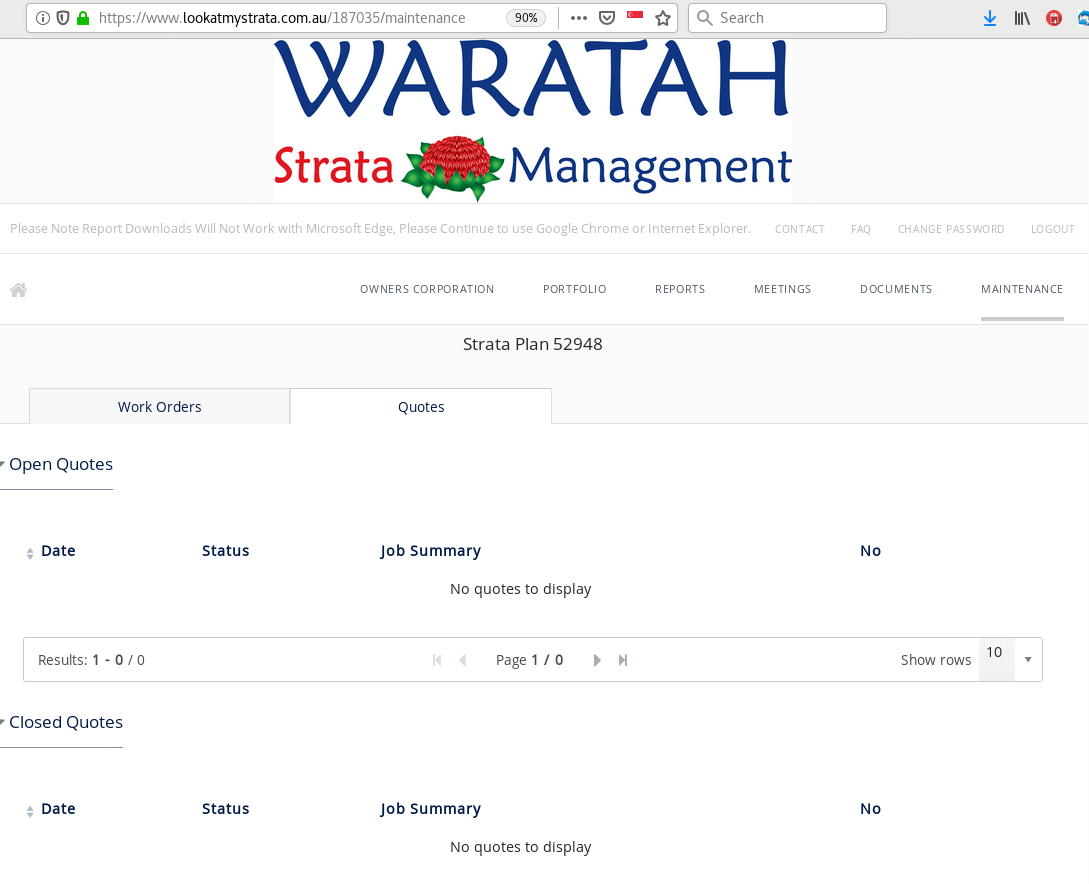Click the Strata Plan 52948 heading
The width and height of the screenshot is (1089, 884).
[x=533, y=344]
